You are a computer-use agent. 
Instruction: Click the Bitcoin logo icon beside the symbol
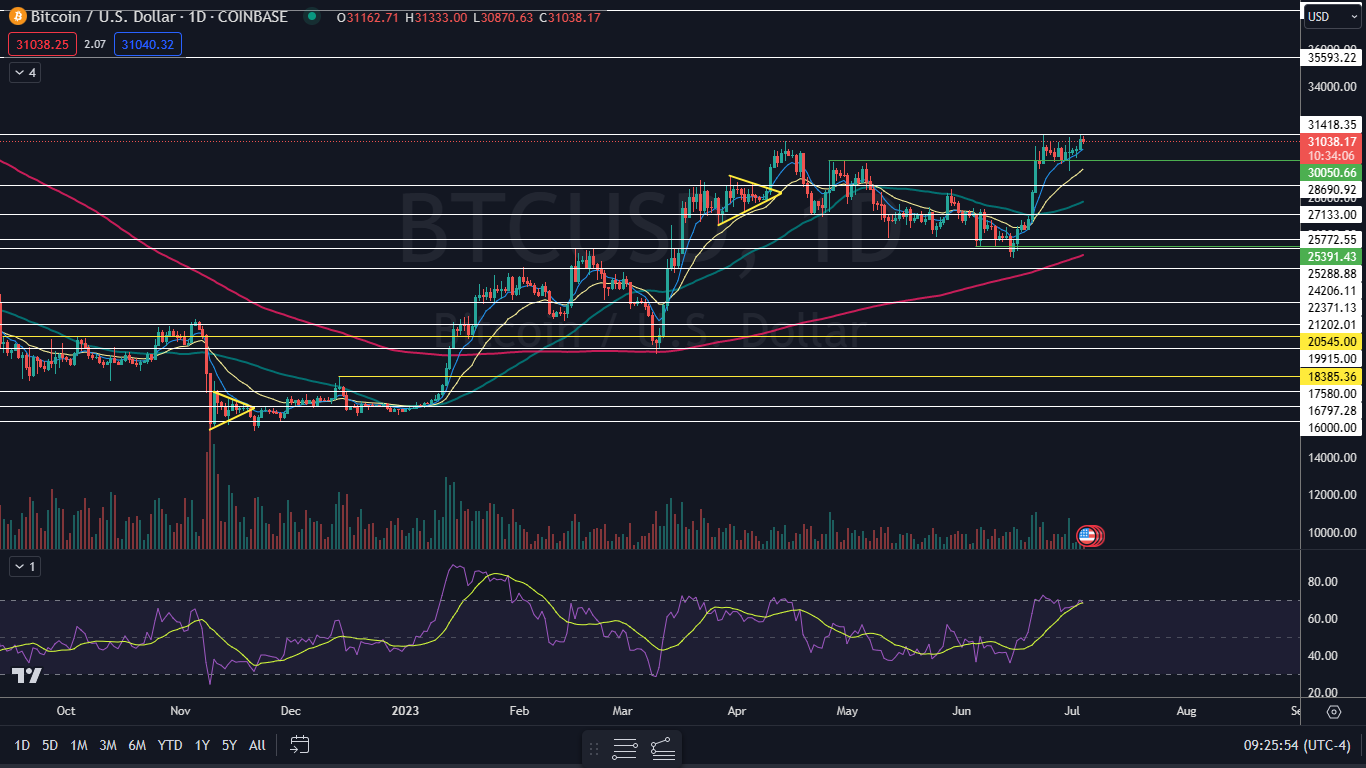tap(17, 16)
